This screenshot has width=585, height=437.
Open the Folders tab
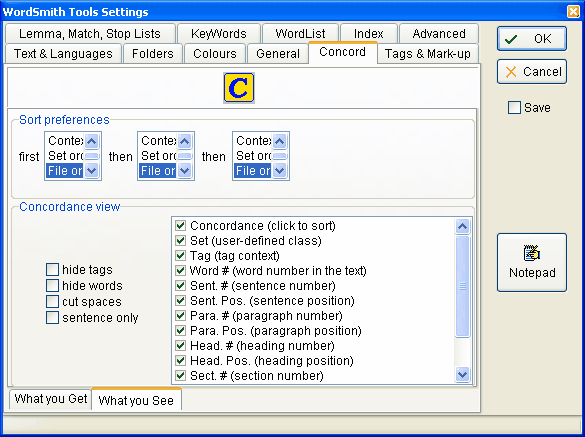(x=153, y=54)
